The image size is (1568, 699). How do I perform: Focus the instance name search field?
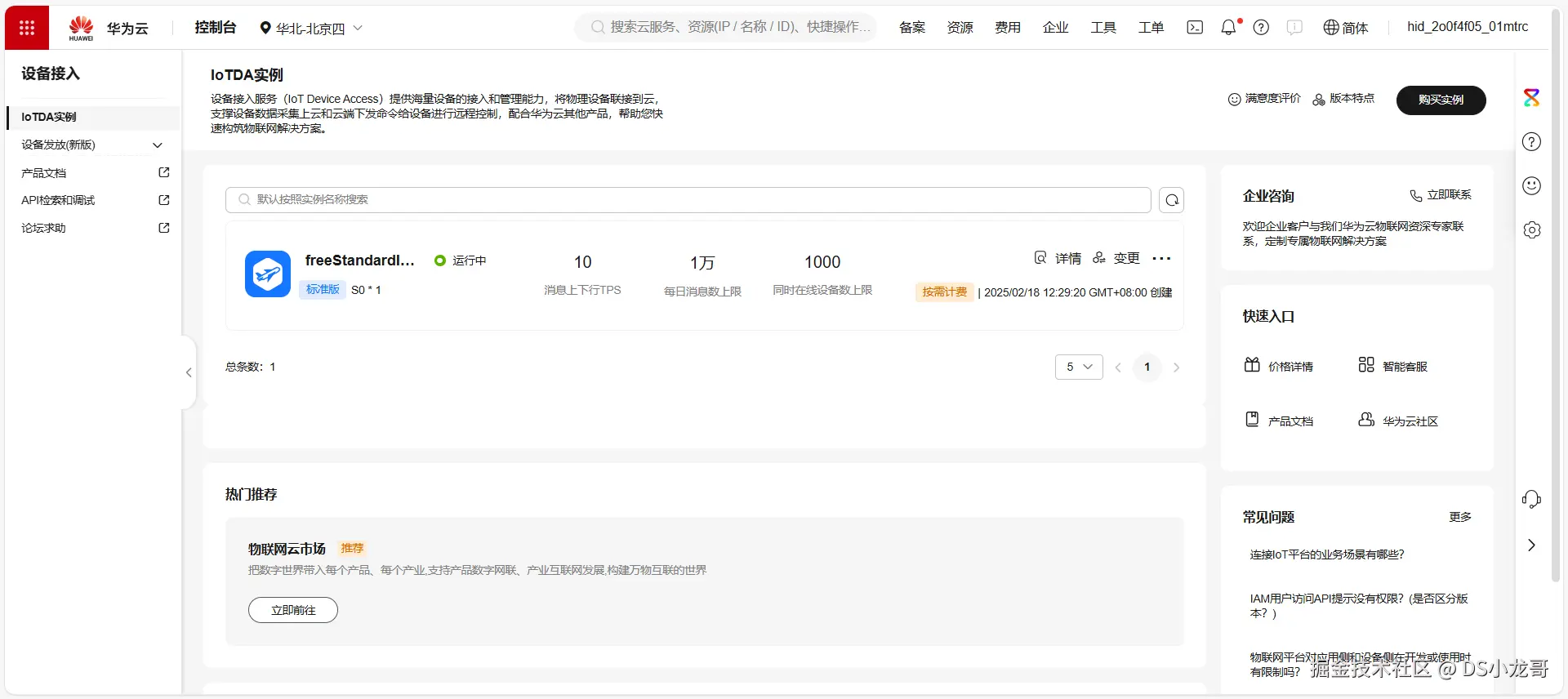pyautogui.click(x=688, y=200)
